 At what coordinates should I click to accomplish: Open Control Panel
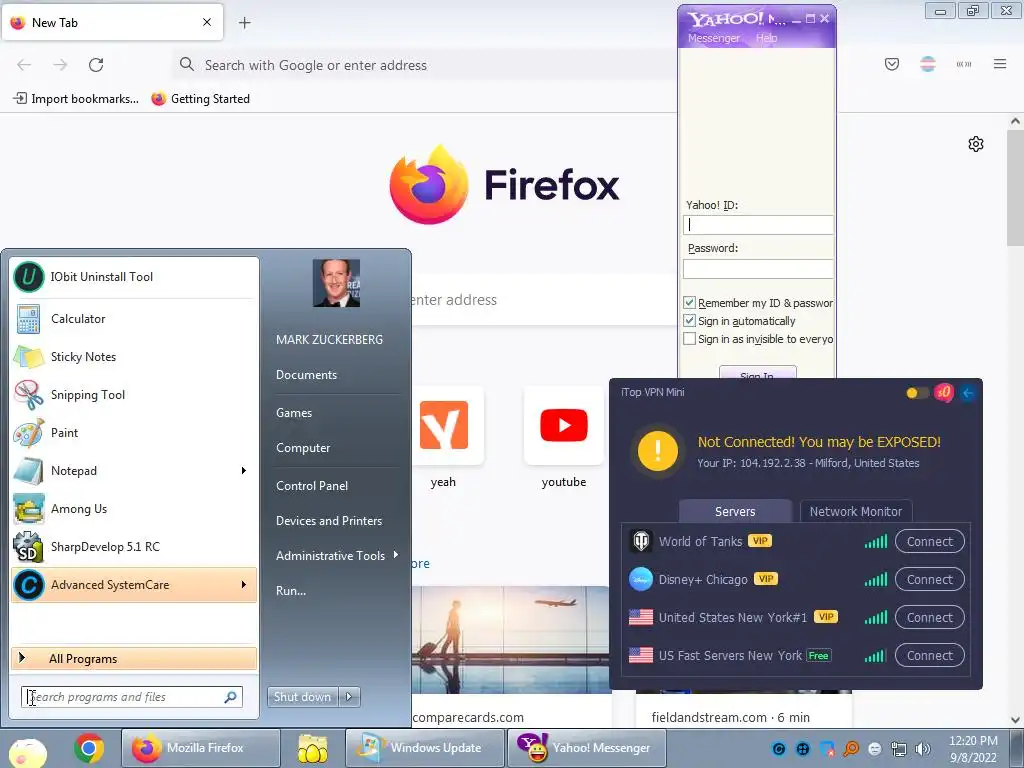[x=312, y=486]
